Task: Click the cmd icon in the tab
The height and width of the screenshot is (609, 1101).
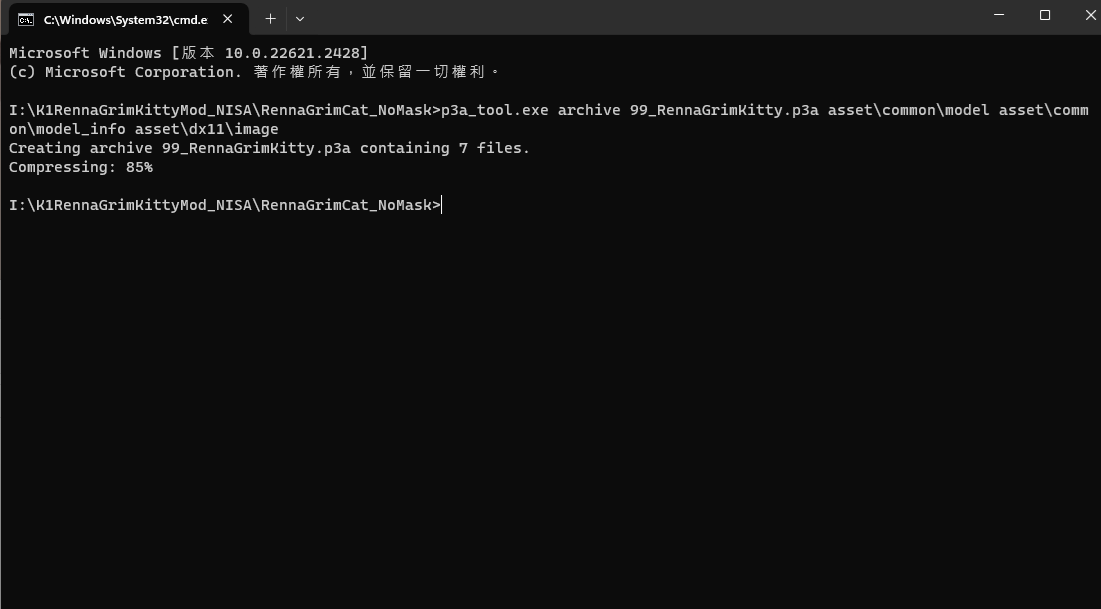Action: [x=26, y=19]
